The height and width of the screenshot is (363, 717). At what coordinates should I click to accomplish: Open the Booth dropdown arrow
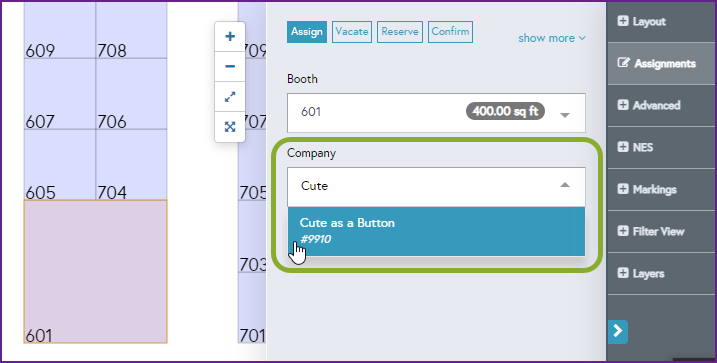pyautogui.click(x=565, y=115)
